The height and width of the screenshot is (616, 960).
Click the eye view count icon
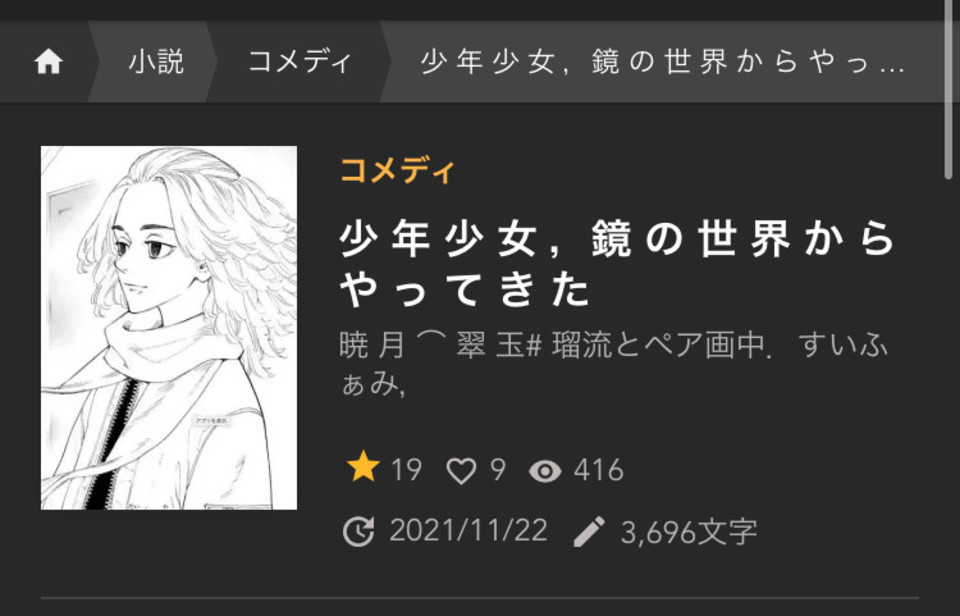[x=545, y=471]
